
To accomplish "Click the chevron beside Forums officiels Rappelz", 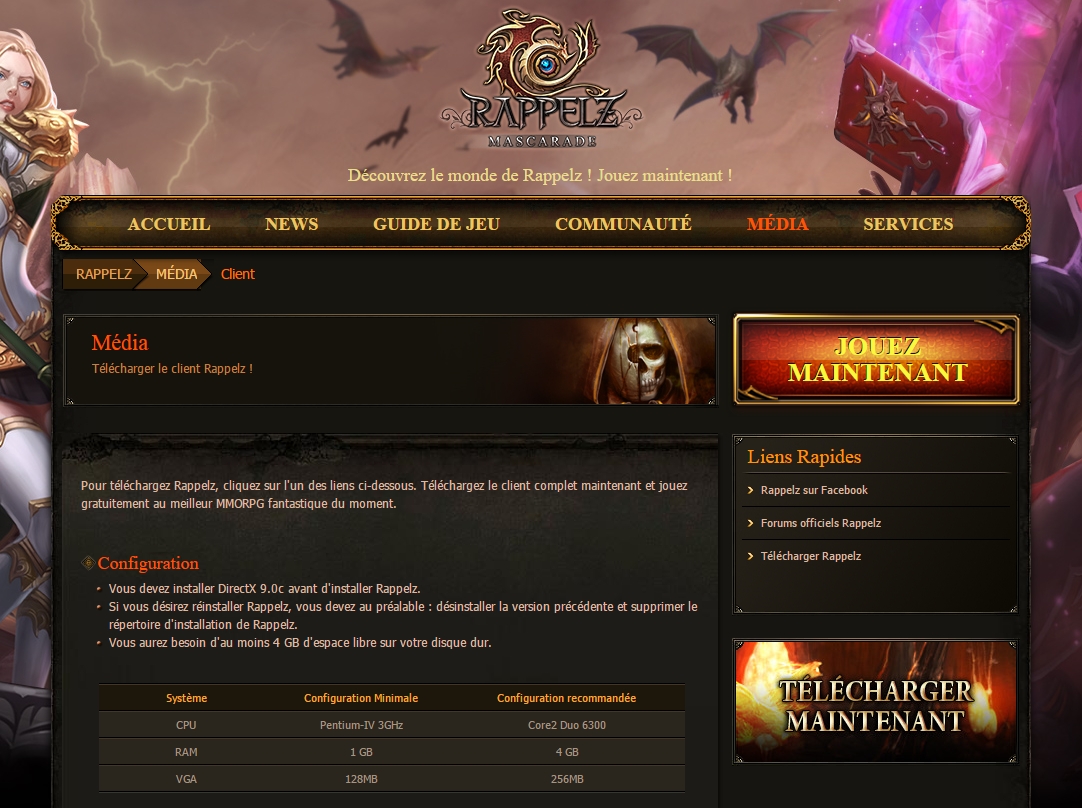I will [x=751, y=523].
